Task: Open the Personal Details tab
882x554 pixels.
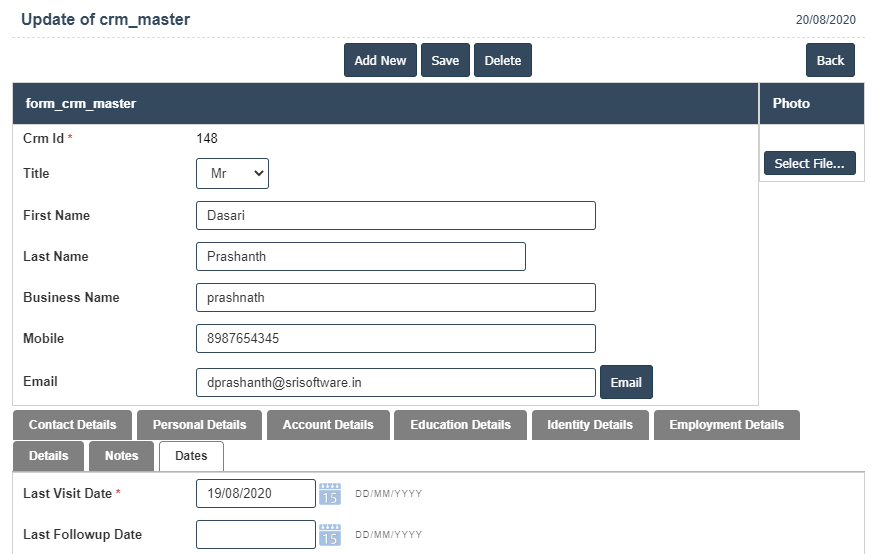Action: tap(199, 425)
